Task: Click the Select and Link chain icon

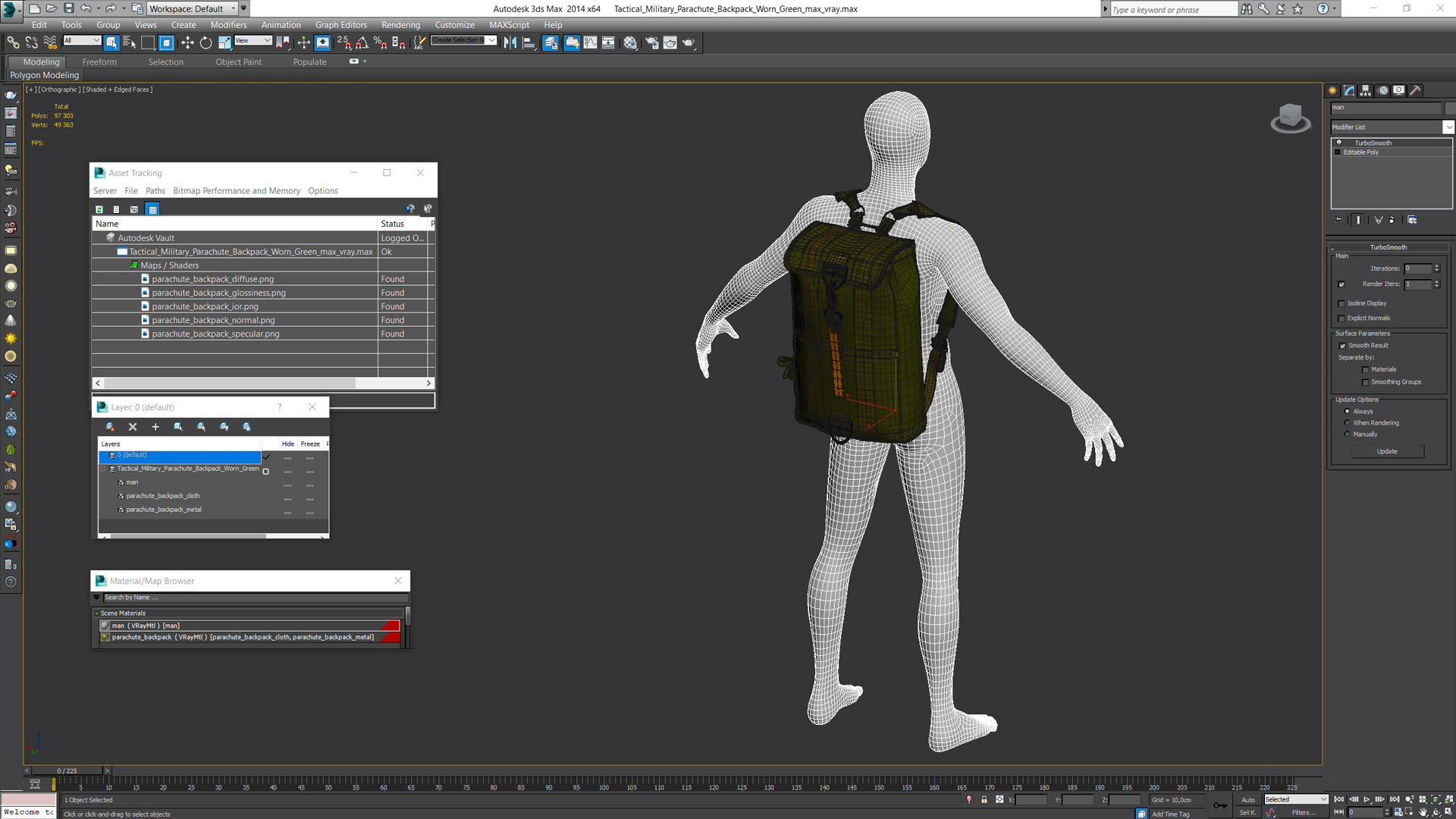Action: [13, 43]
